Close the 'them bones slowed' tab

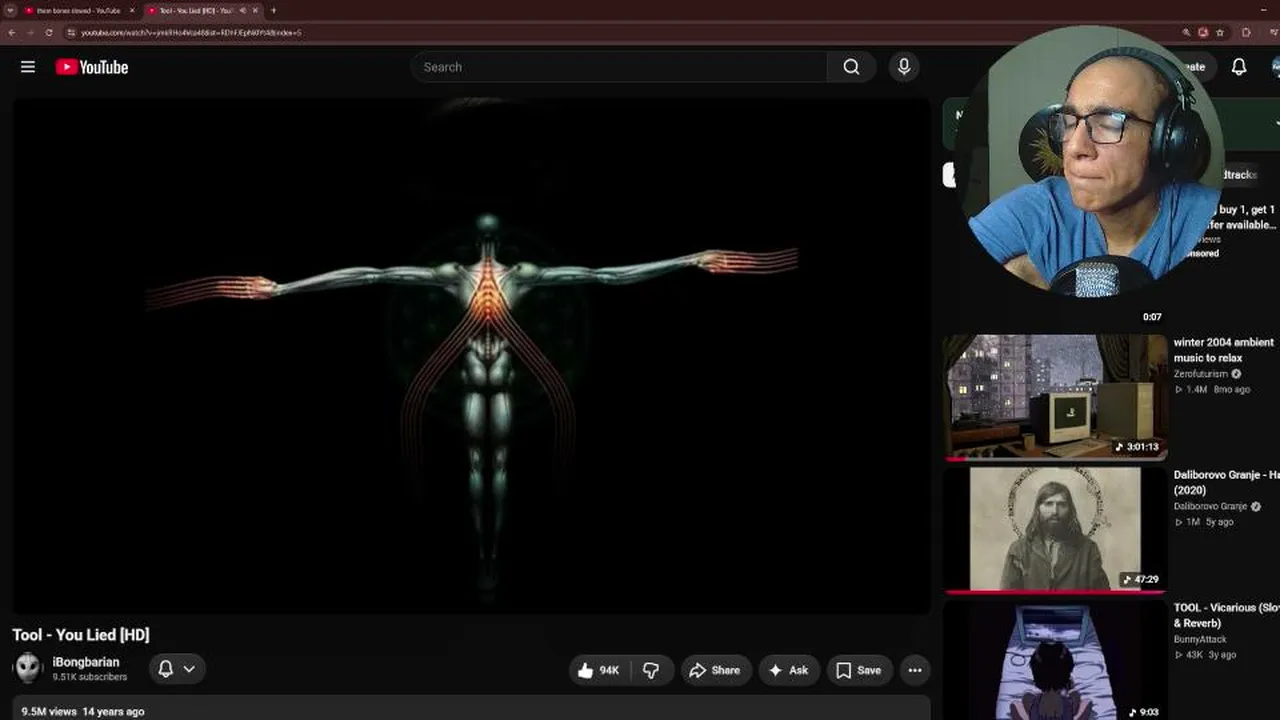click(132, 10)
